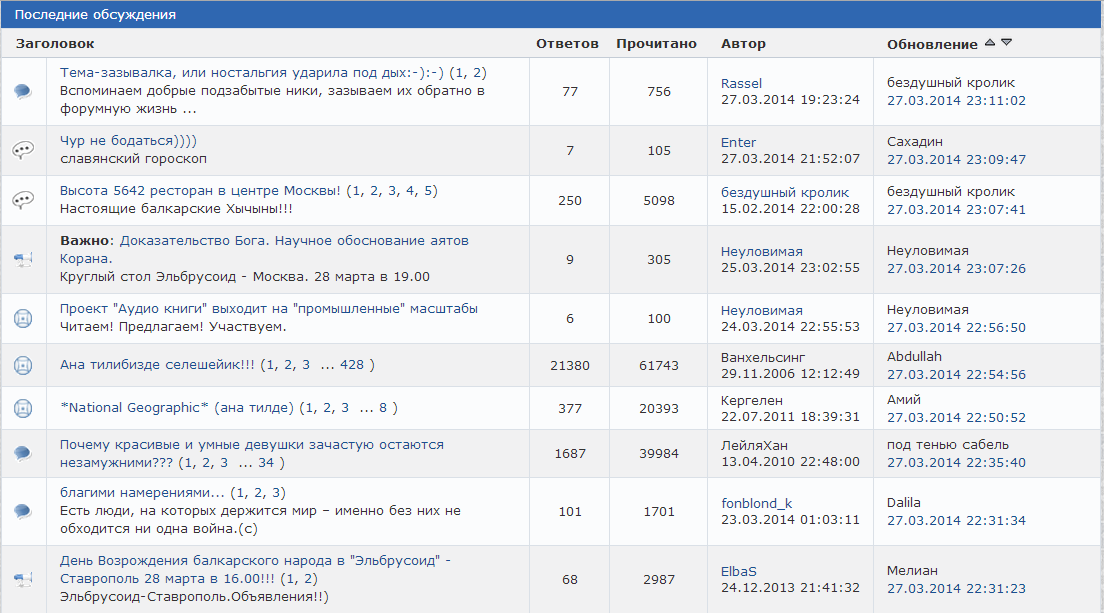Click the speech bubble icon beside Тема-зазывалка topic
This screenshot has width=1104, height=613.
click(x=23, y=91)
